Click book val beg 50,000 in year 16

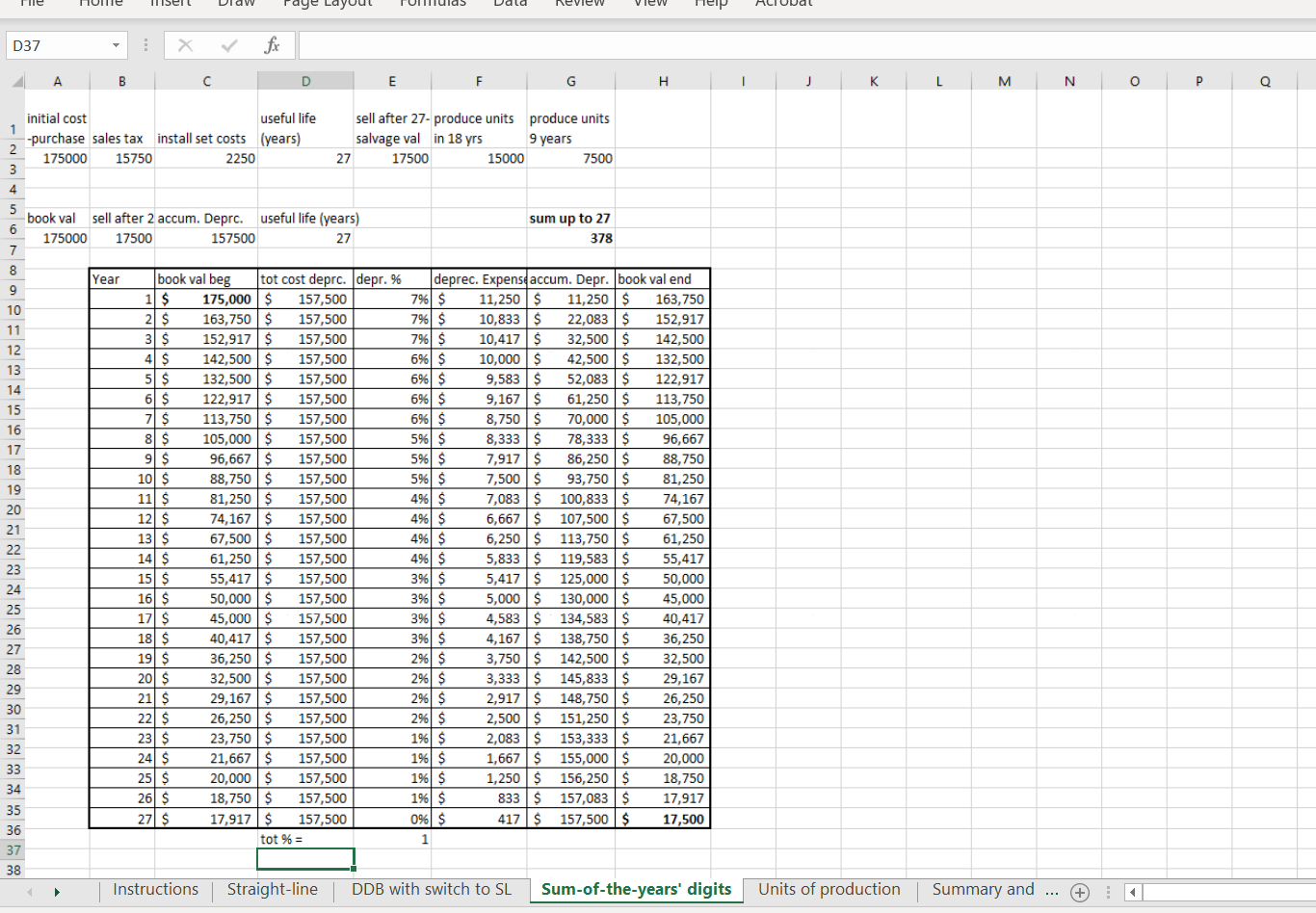pos(207,599)
